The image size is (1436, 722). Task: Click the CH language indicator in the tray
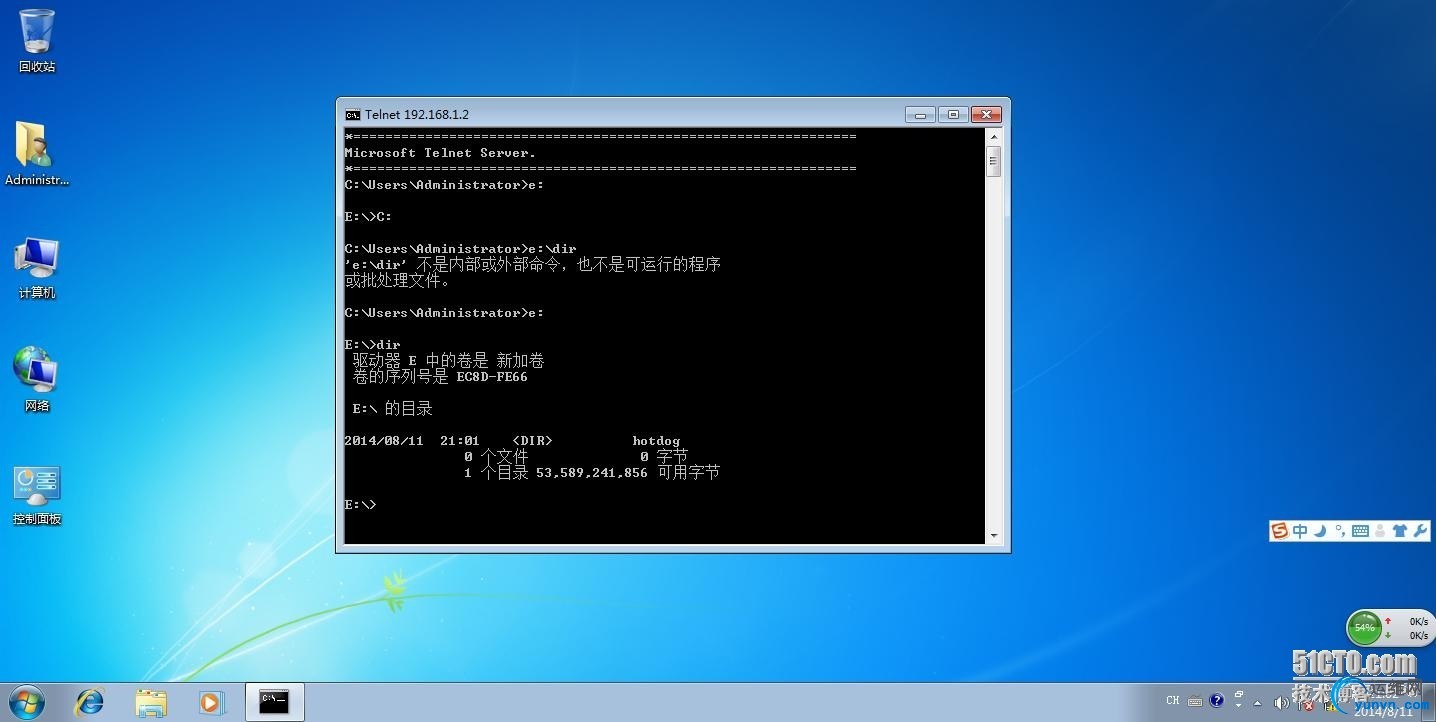(x=1173, y=701)
